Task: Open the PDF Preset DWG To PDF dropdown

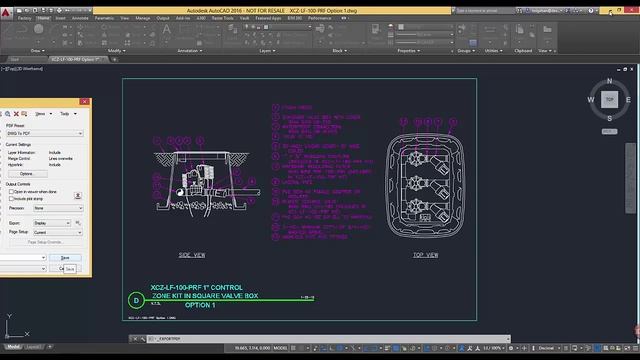Action: [x=44, y=133]
